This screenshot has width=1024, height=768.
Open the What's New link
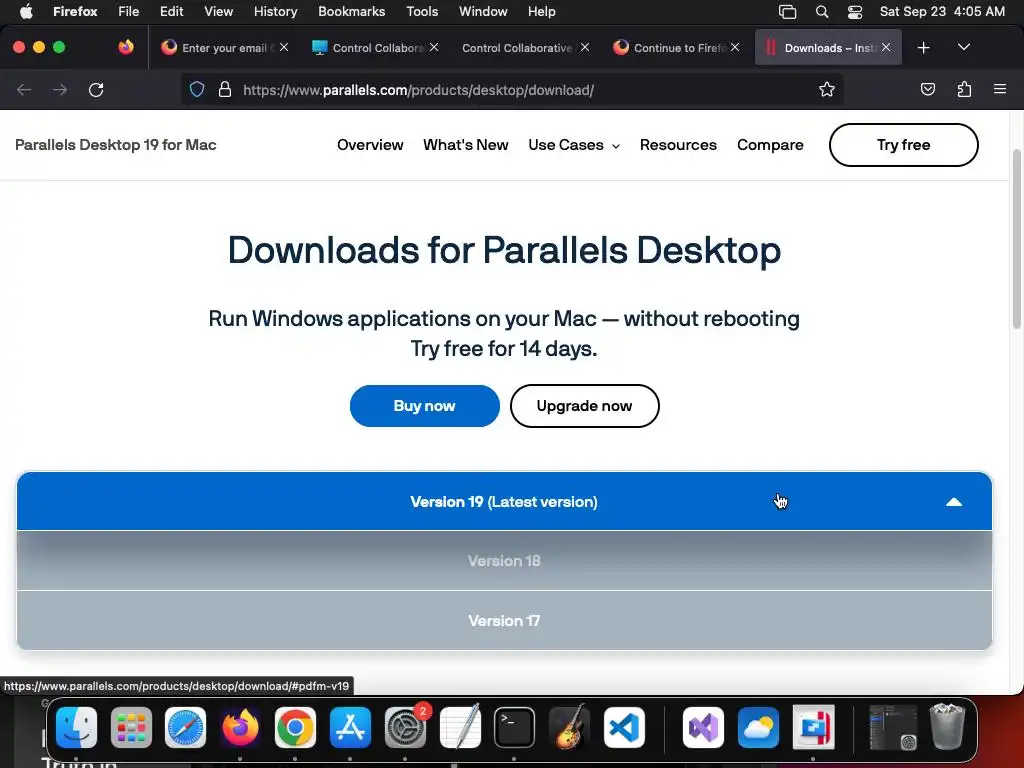click(x=466, y=145)
